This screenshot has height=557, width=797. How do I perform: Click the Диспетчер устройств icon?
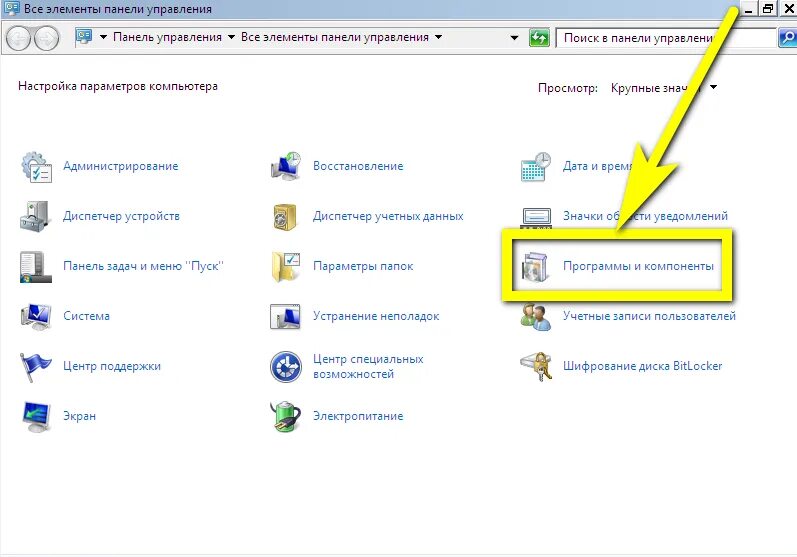[x=35, y=216]
